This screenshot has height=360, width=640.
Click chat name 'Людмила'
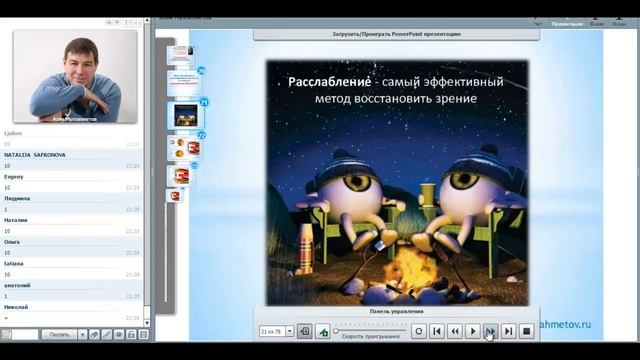[x=17, y=198]
